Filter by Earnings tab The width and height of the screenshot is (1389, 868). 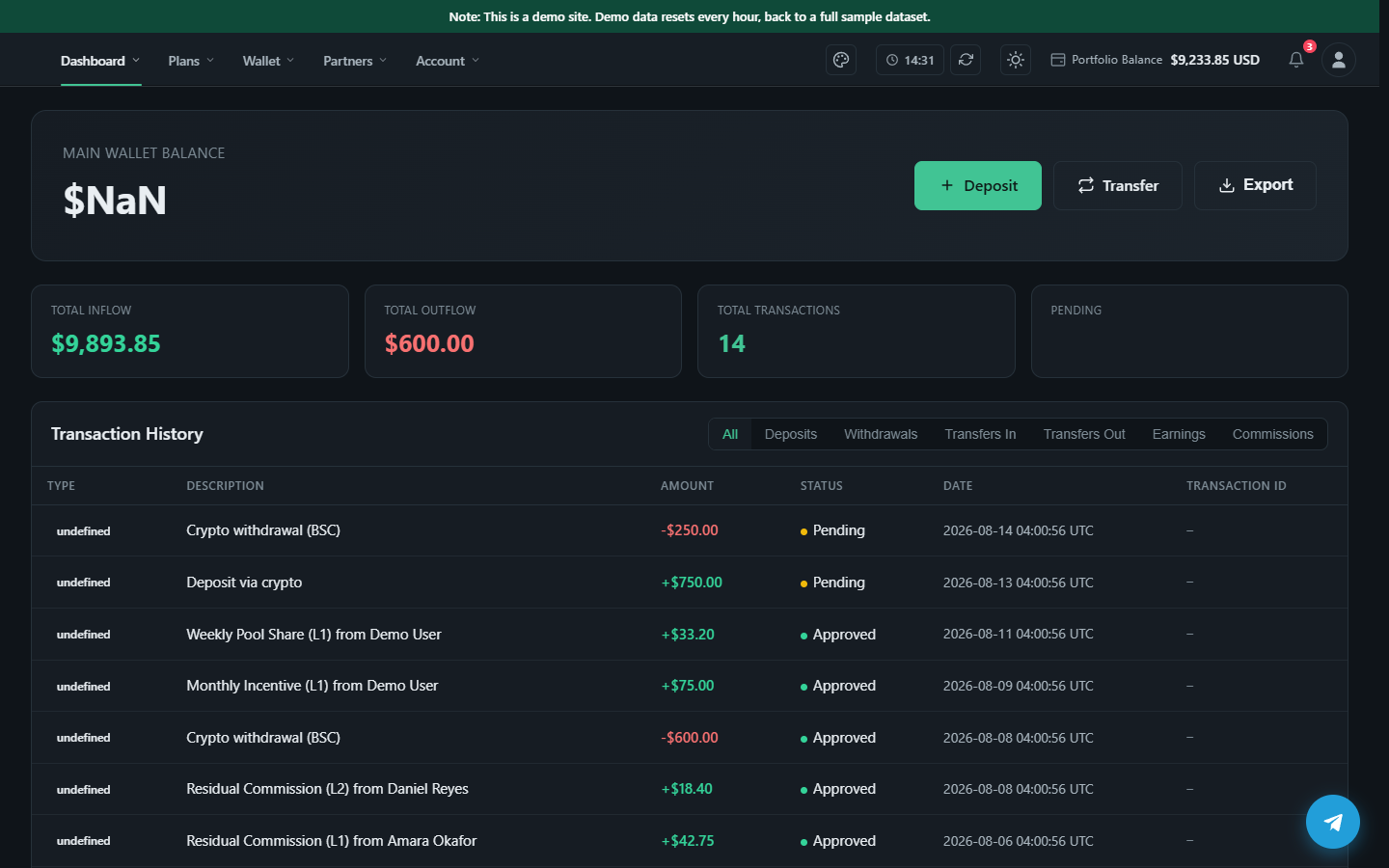[x=1179, y=434]
